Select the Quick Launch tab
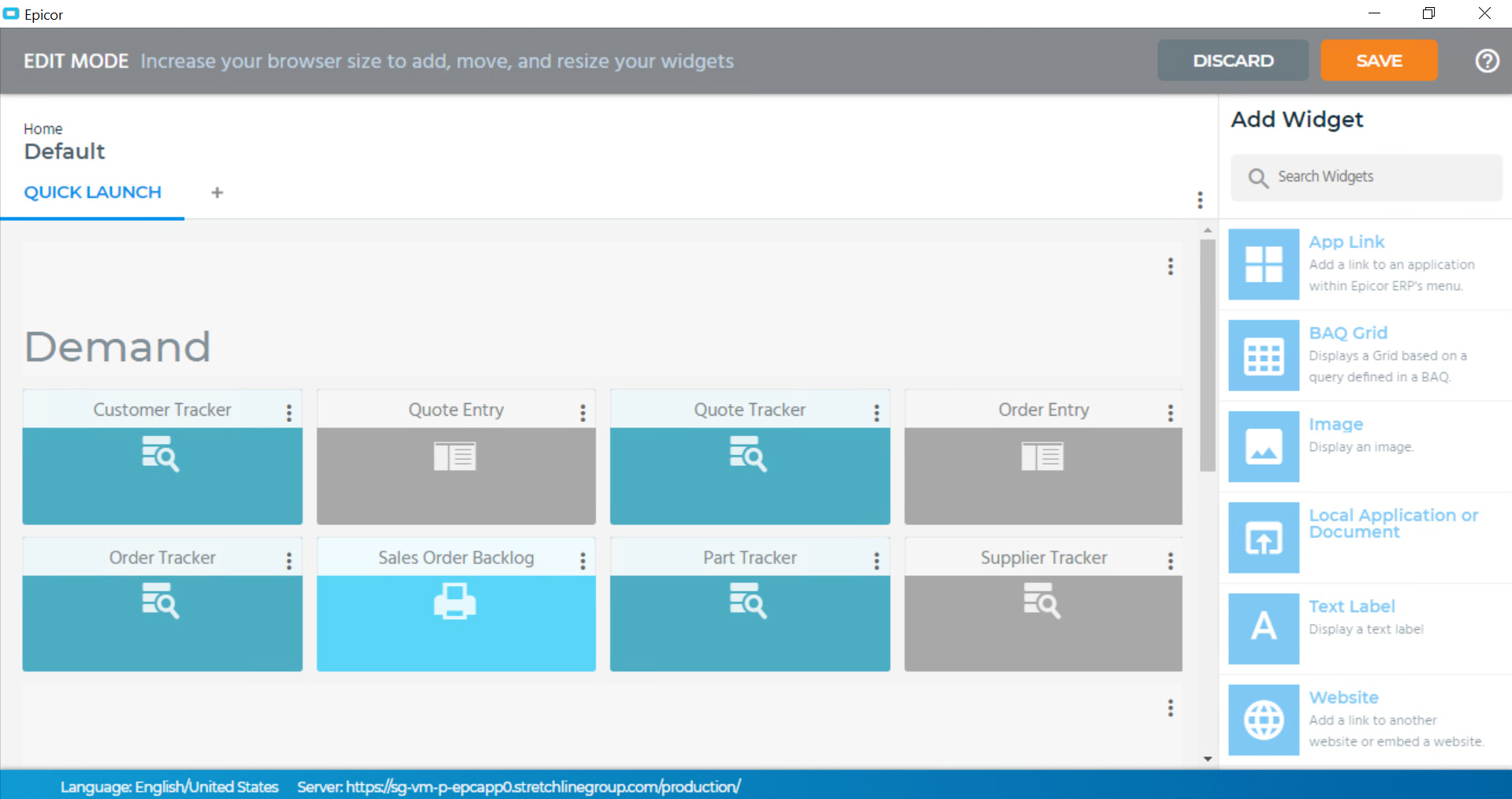 pos(92,192)
